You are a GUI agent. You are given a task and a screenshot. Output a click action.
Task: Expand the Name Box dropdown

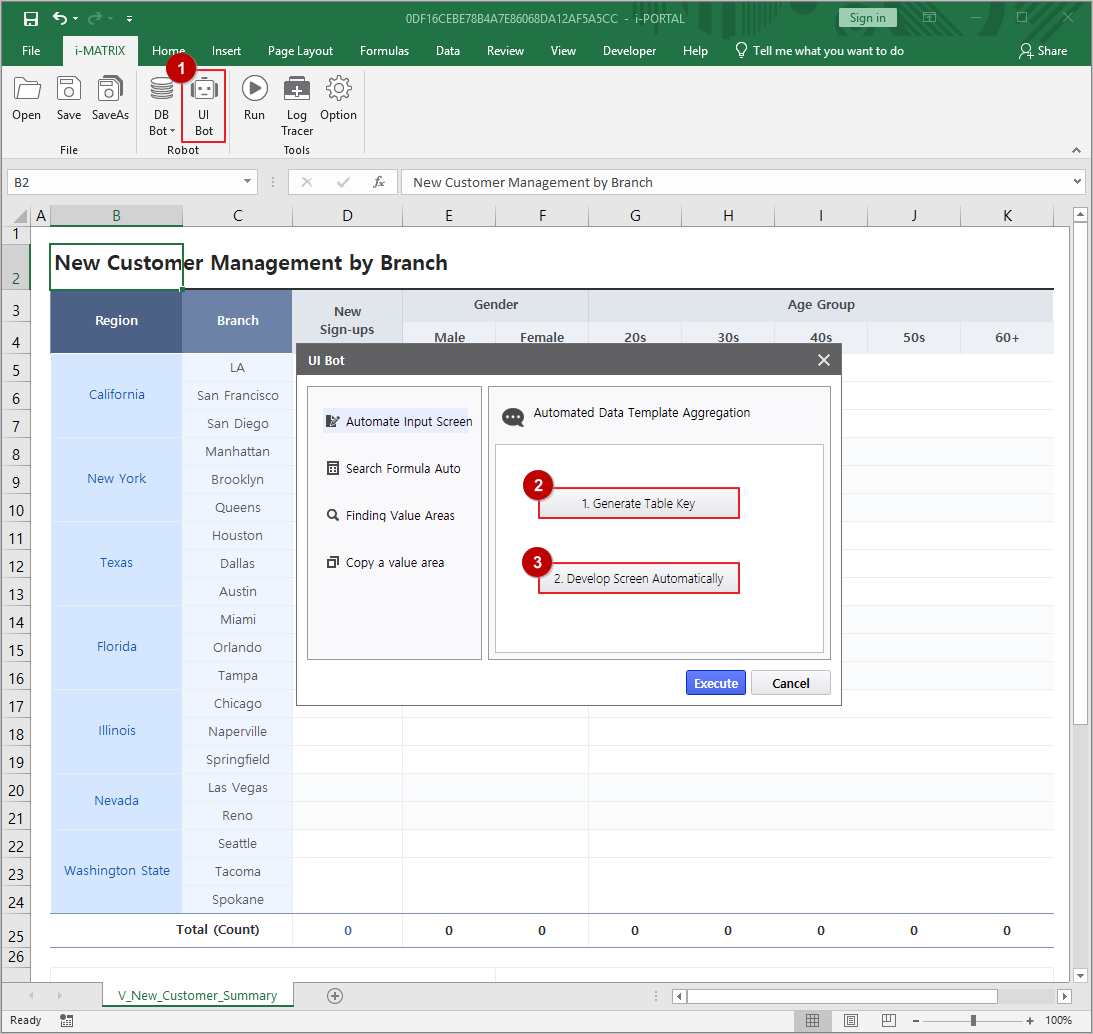click(248, 182)
